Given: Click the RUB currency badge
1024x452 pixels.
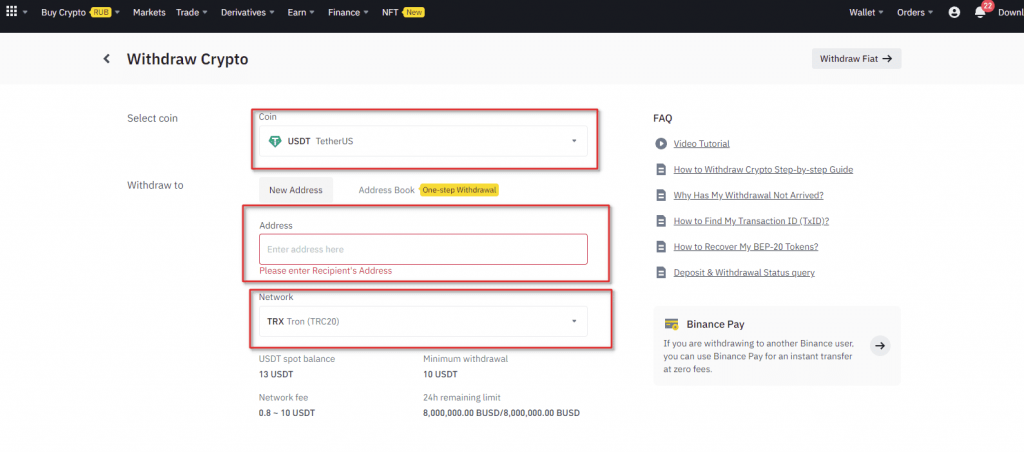Looking at the screenshot, I should tap(101, 12).
